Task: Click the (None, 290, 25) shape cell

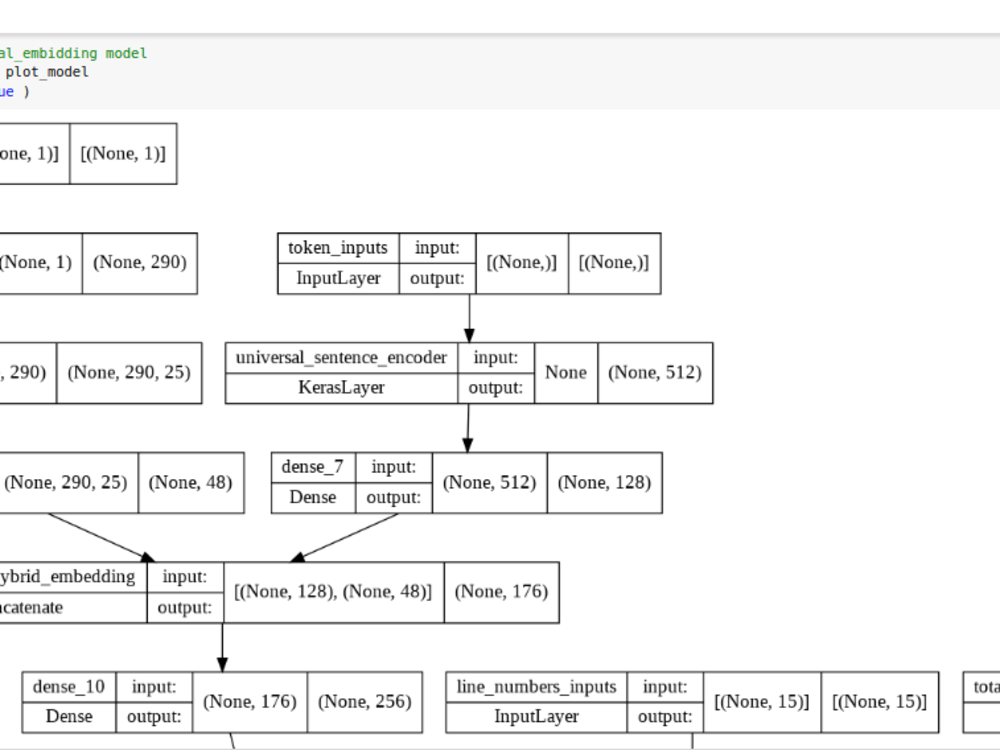Action: [x=130, y=372]
